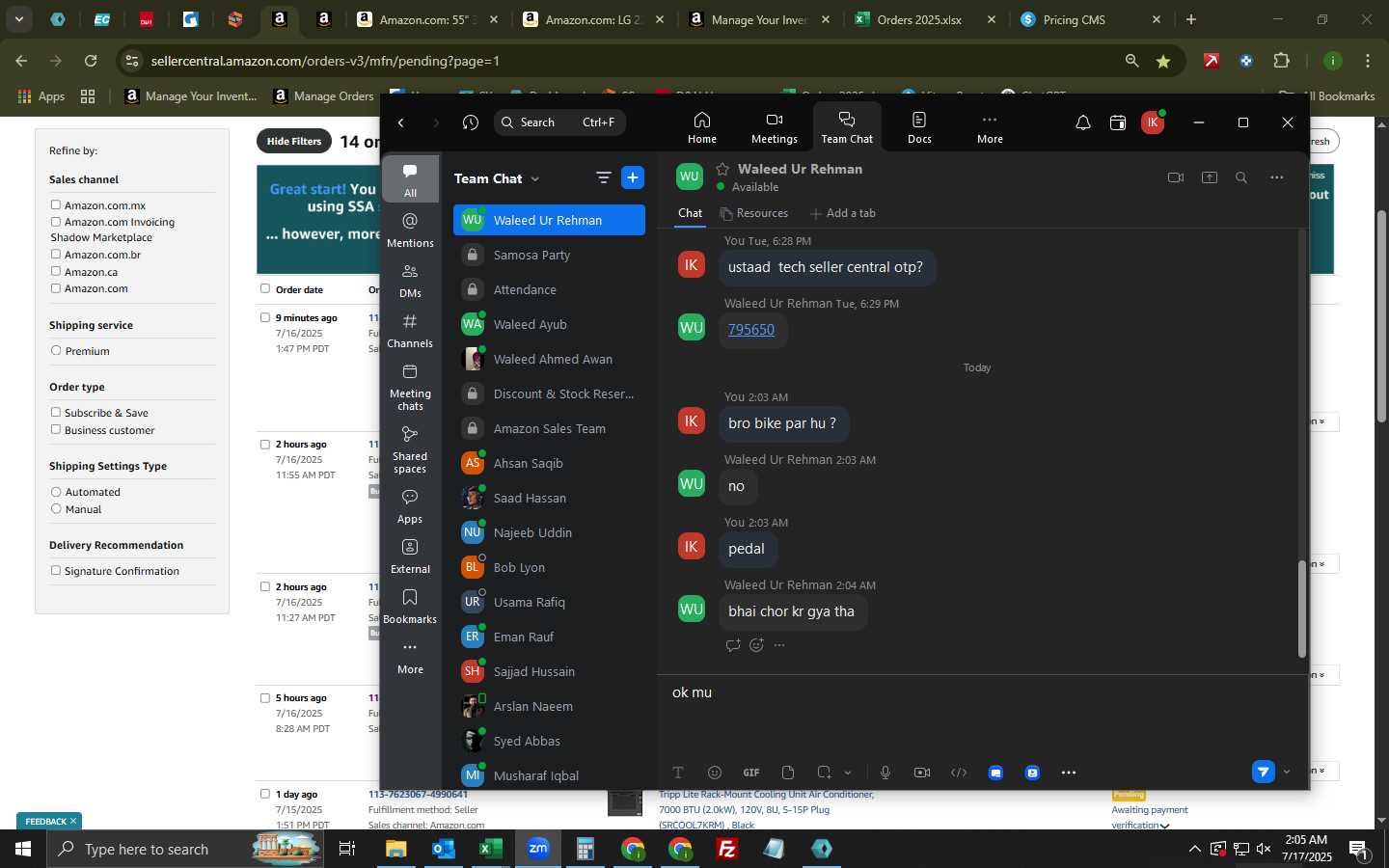Open Zoom history clock icon
Image resolution: width=1389 pixels, height=868 pixels.
[470, 122]
